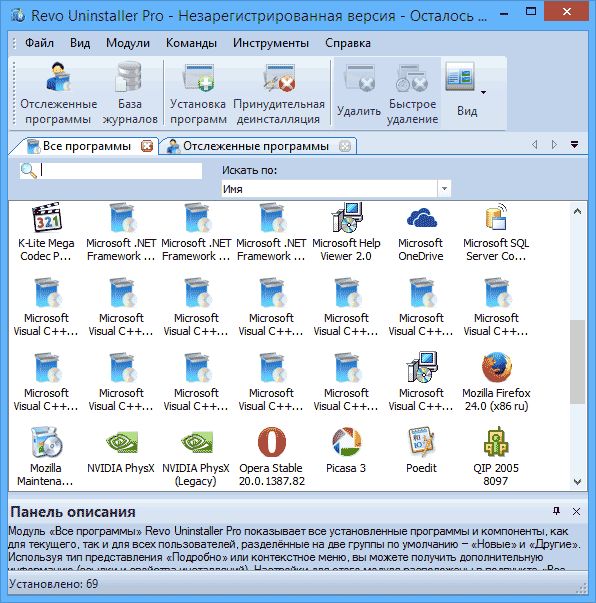Open the tab list dropdown arrow

(x=574, y=145)
